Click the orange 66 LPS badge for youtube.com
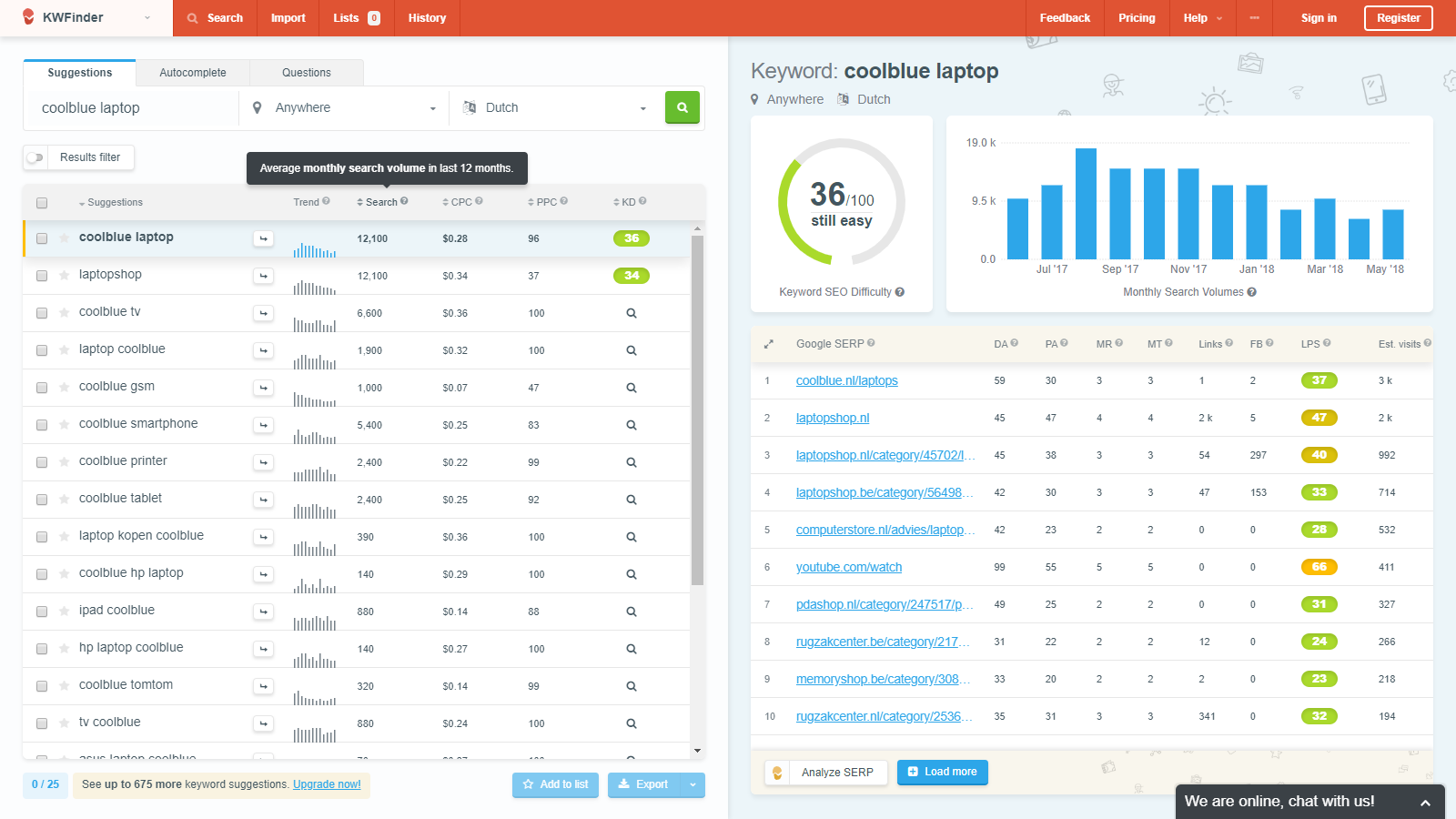1456x819 pixels. point(1319,567)
